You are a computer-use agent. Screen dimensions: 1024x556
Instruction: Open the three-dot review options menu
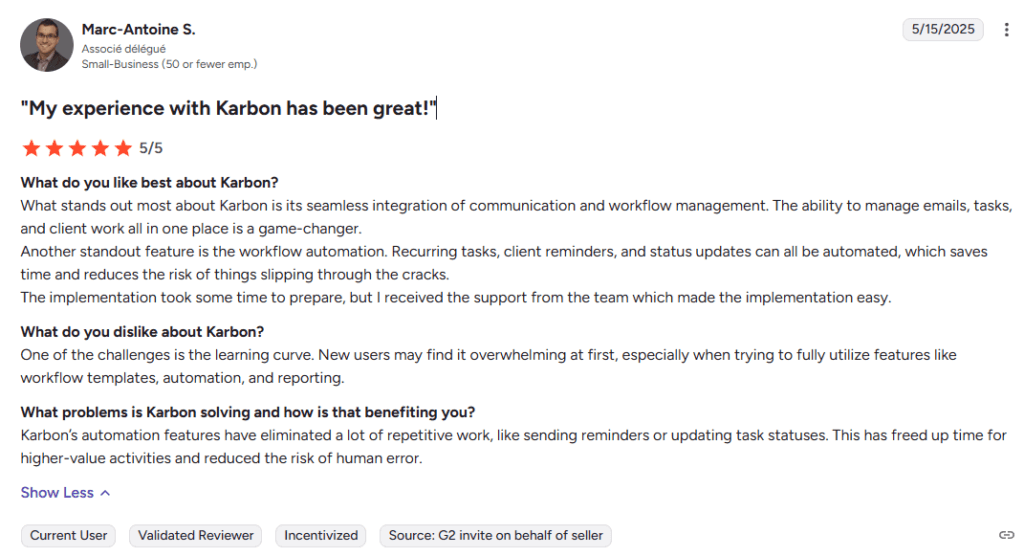[1006, 29]
